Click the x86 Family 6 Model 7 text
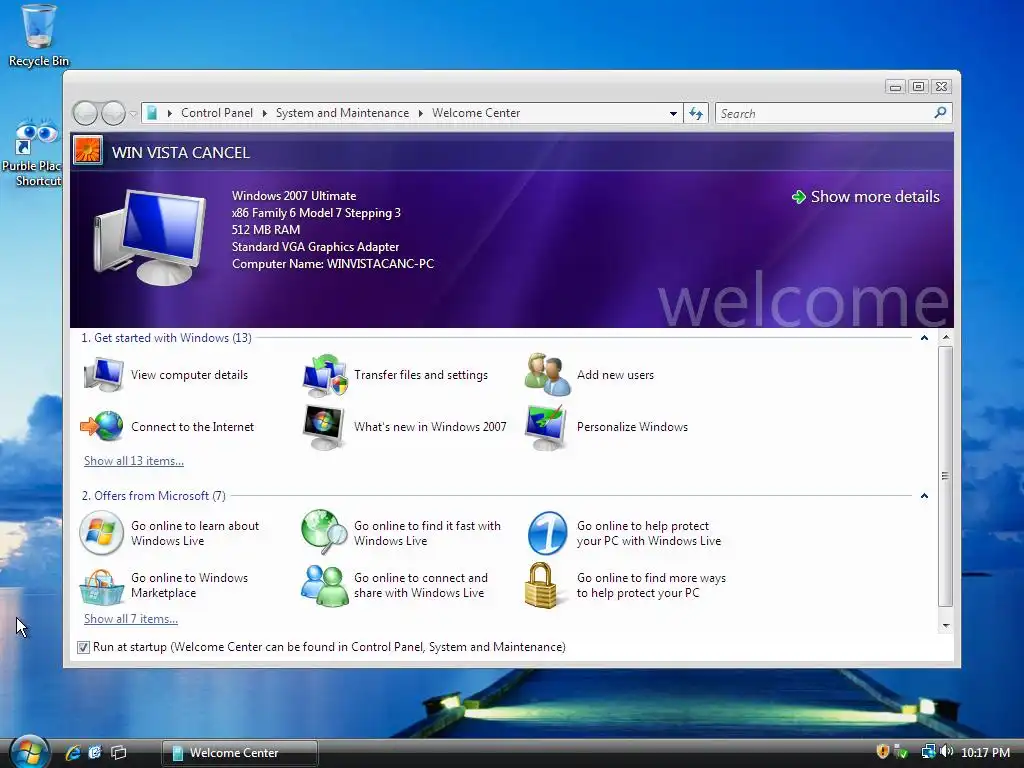The width and height of the screenshot is (1024, 768). pos(316,213)
